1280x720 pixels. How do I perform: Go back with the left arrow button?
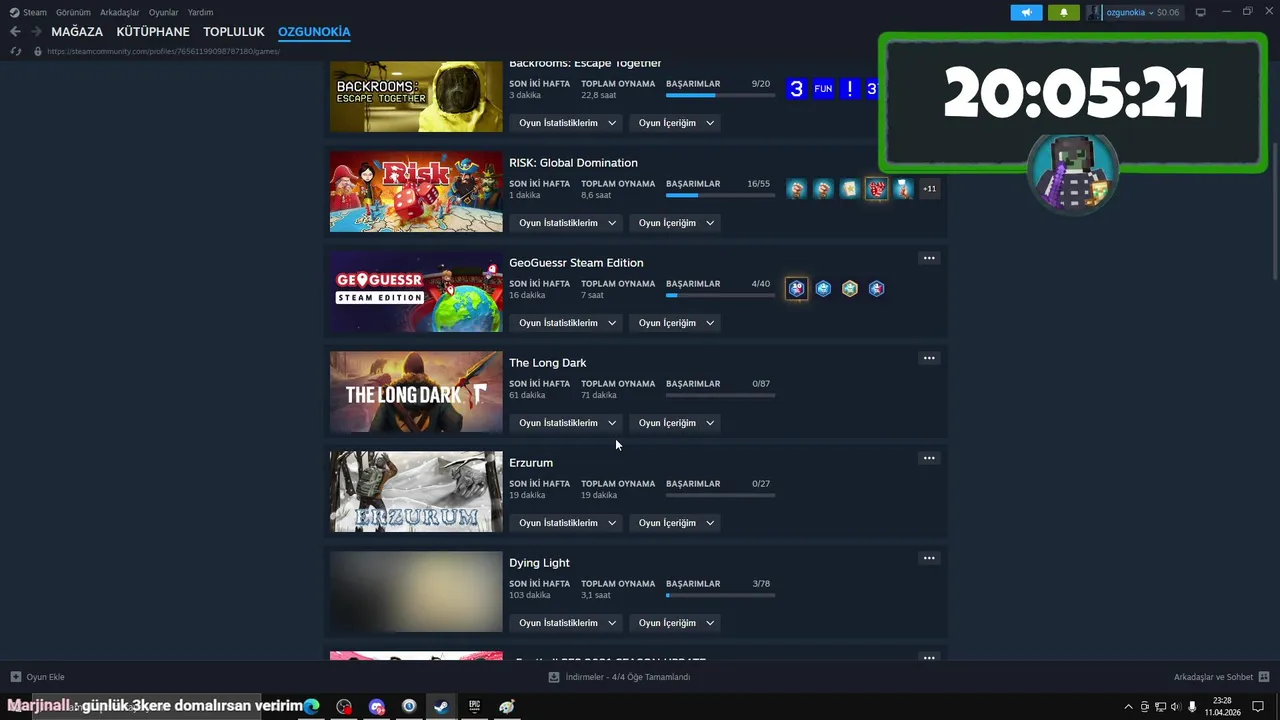pyautogui.click(x=15, y=32)
